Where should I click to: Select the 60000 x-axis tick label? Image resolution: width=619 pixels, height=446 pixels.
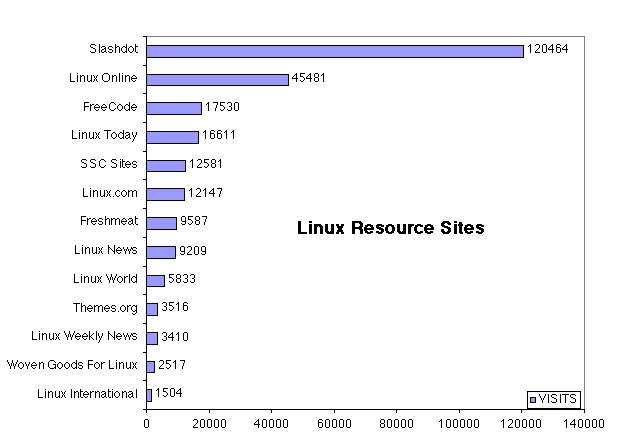[x=334, y=424]
